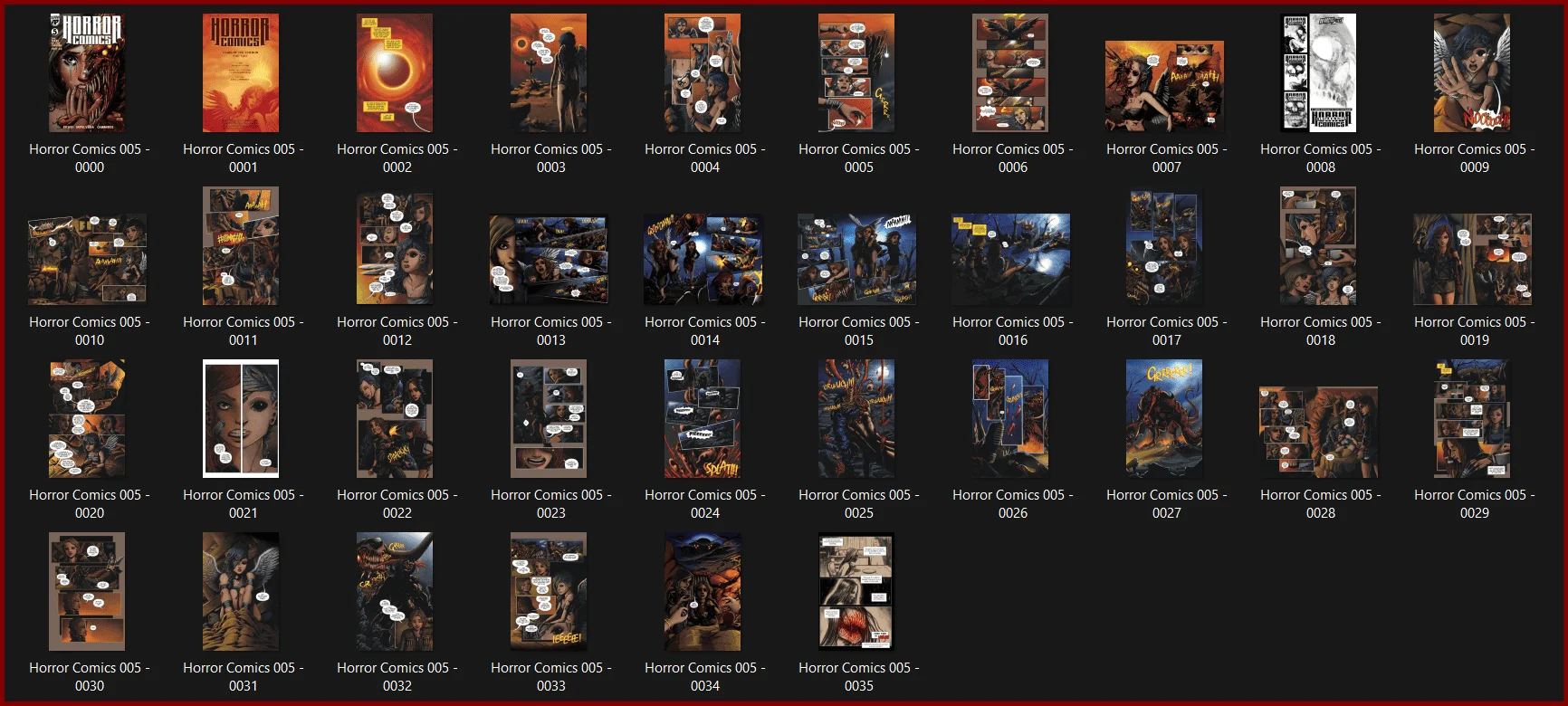Pick the Horror Comics 005 - 0033 thumbnail image
This screenshot has height=706, width=1568.
(x=549, y=591)
